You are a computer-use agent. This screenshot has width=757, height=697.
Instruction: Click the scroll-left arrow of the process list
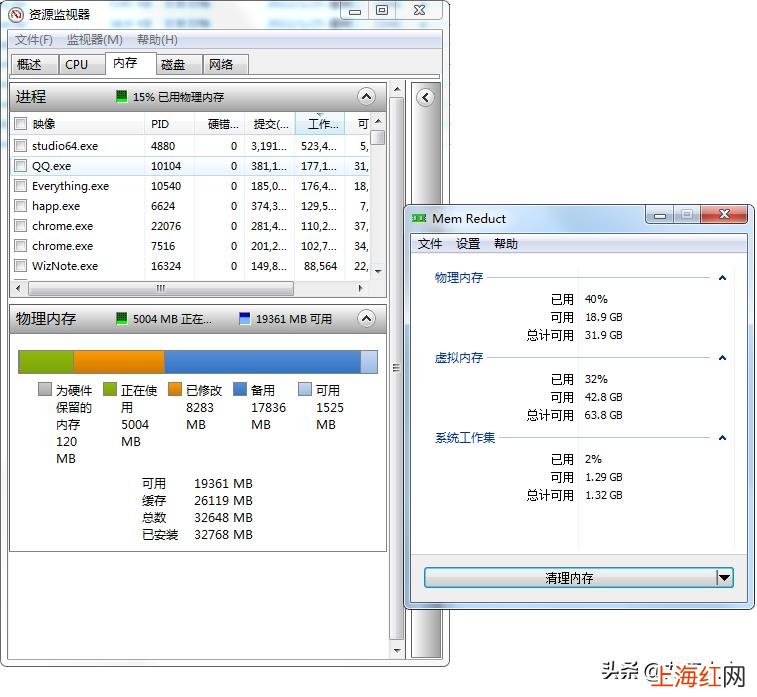(18, 288)
